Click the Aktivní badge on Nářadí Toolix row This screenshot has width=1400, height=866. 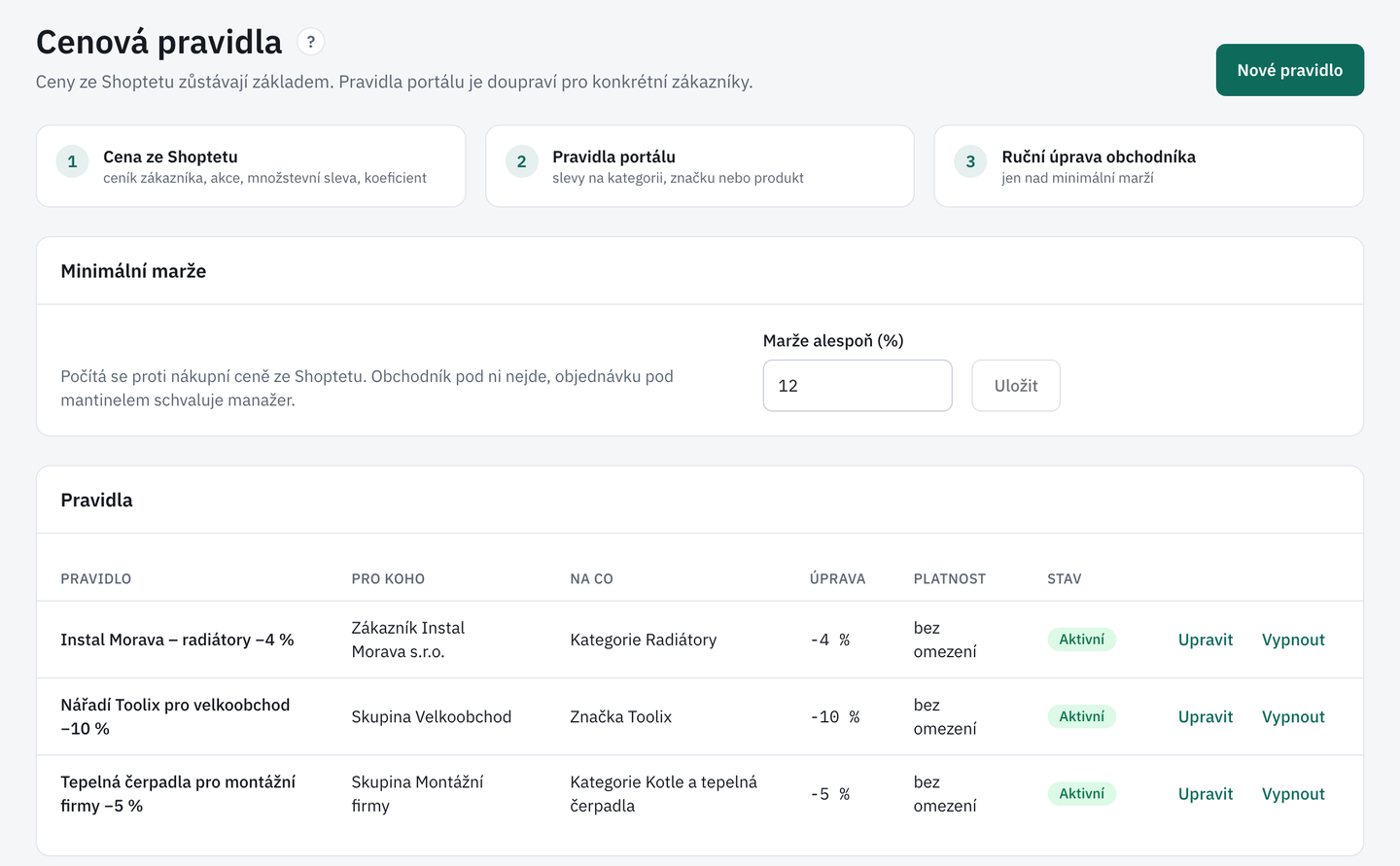[1081, 716]
